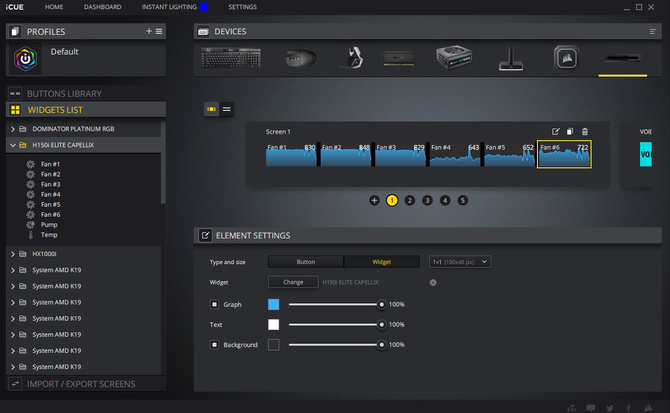This screenshot has height=413, width=670.
Task: Open the Twitter link in footer
Action: pos(610,408)
